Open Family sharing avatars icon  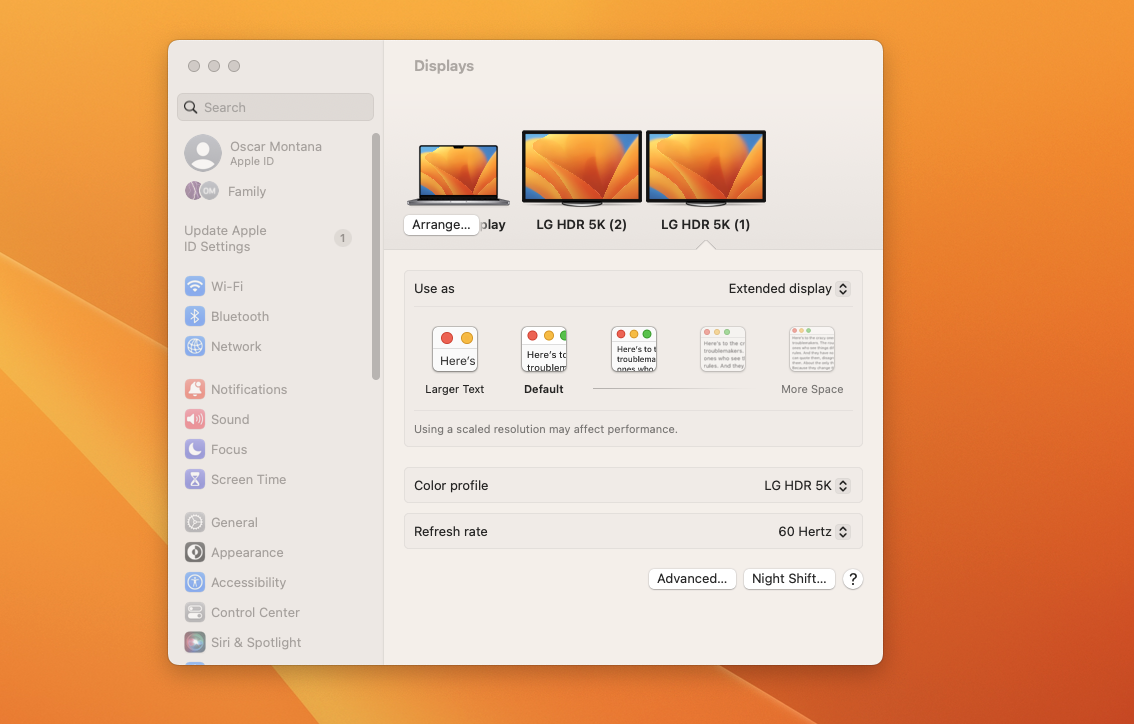tap(202, 191)
